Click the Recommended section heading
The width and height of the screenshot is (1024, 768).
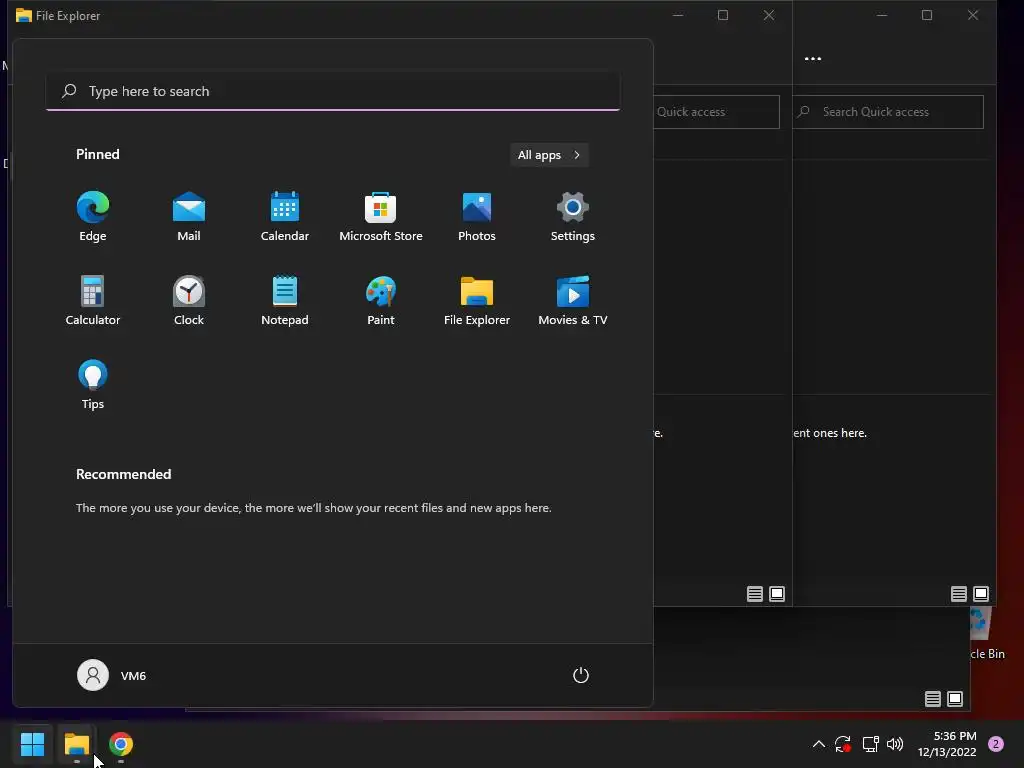(x=123, y=474)
